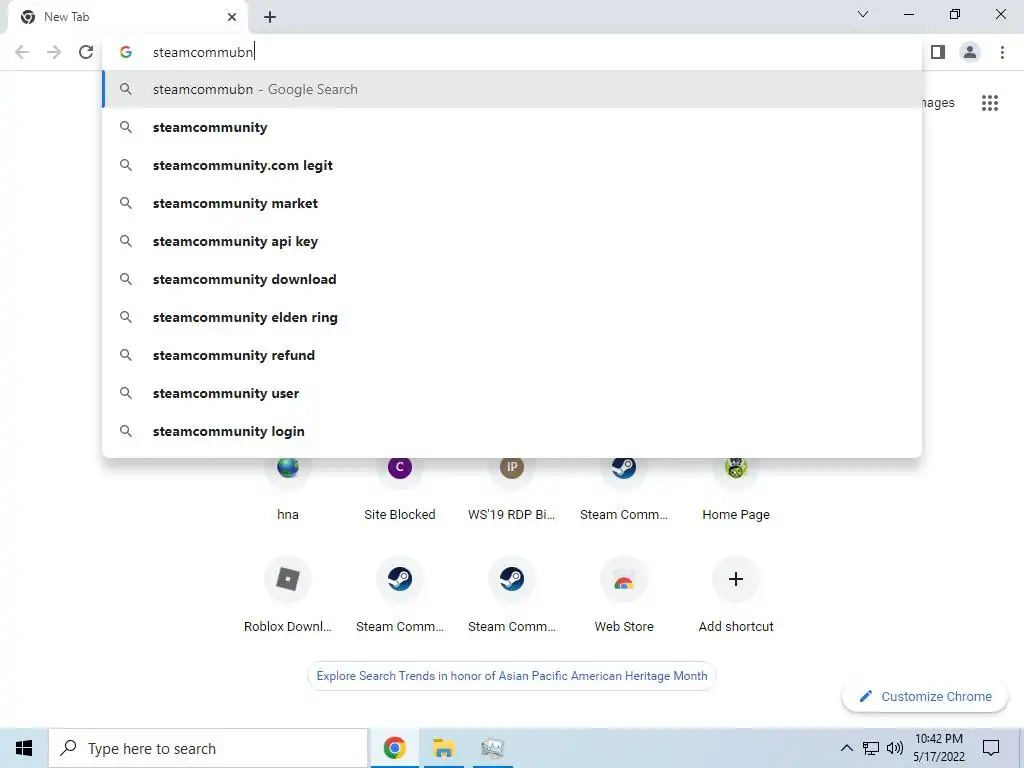Viewport: 1024px width, 768px height.
Task: Open Steam Comm shortcut next to Roblox
Action: tap(400, 594)
